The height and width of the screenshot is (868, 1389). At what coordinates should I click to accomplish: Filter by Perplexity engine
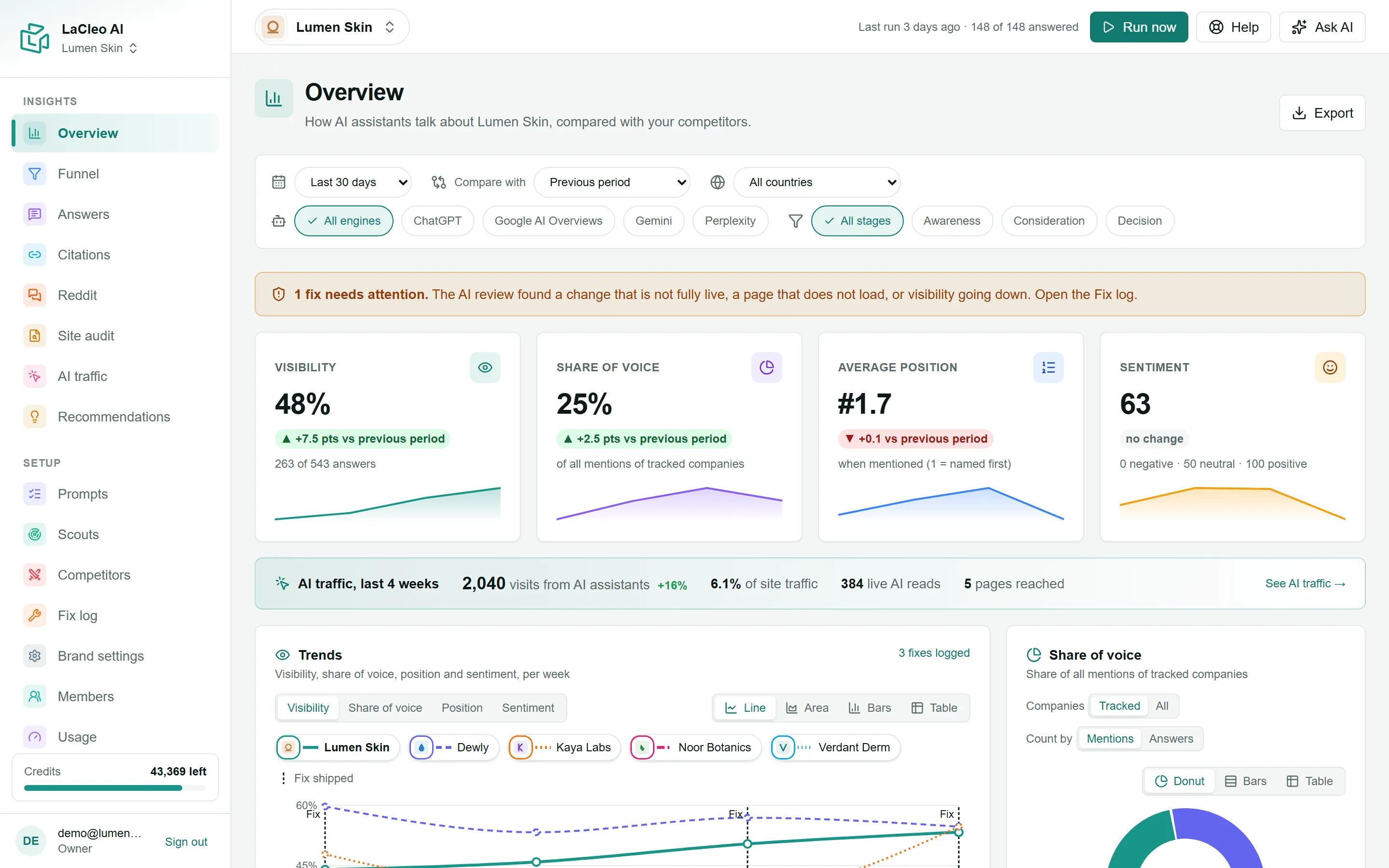click(730, 221)
